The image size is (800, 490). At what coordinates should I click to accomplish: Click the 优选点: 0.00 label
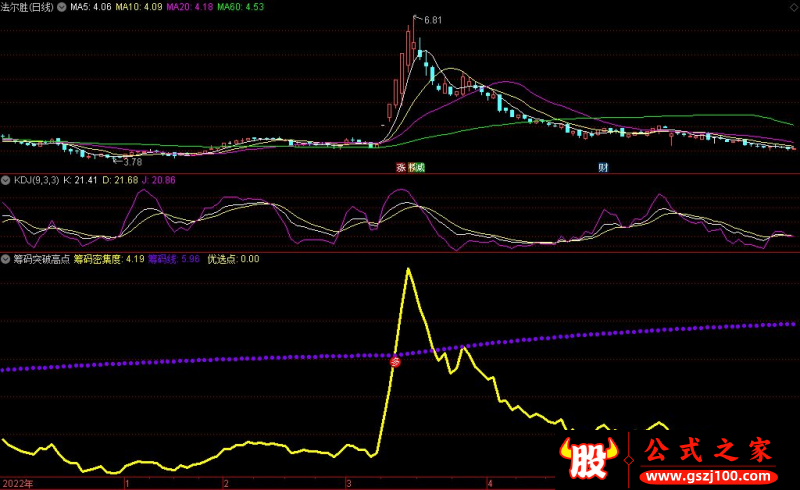(233, 259)
